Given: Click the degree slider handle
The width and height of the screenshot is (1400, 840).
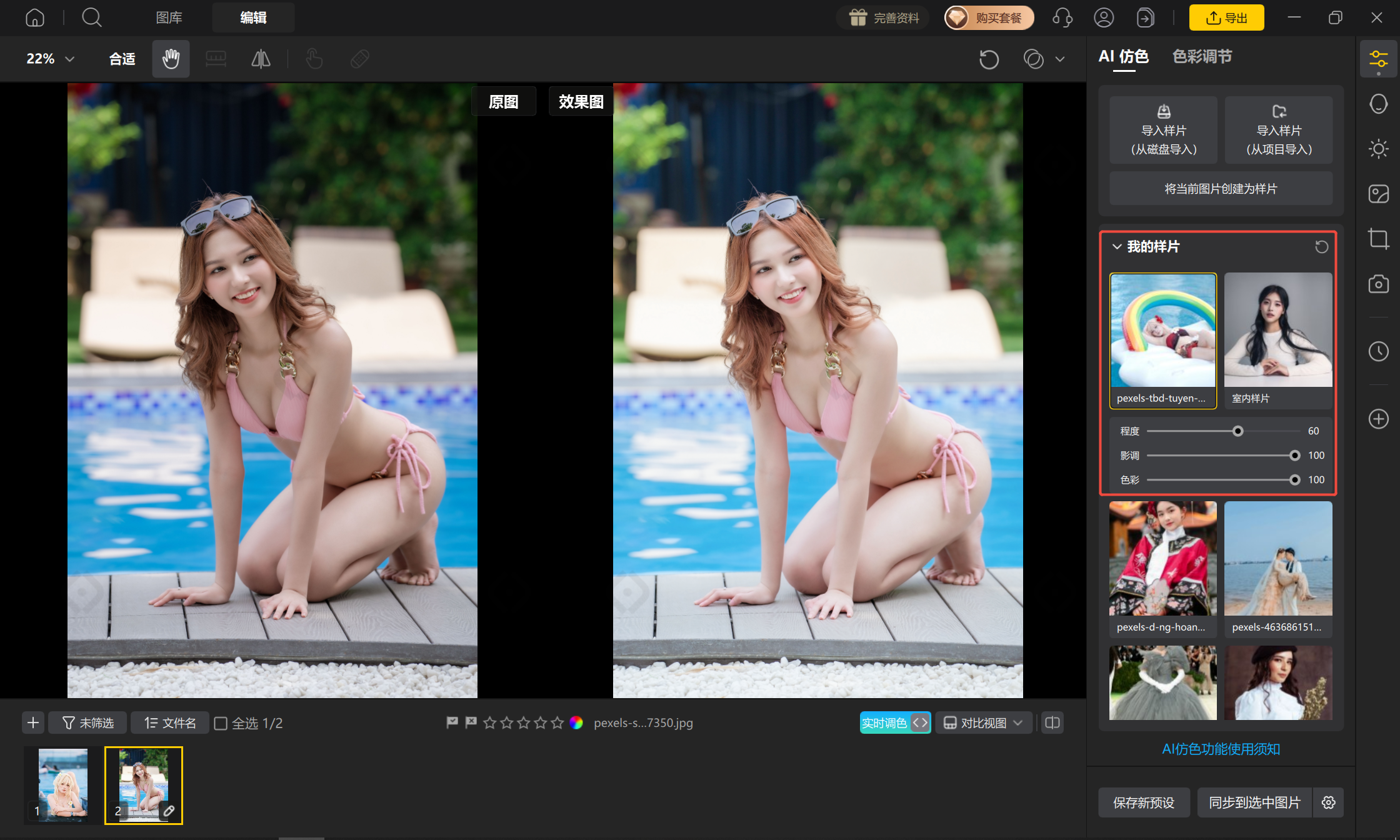Looking at the screenshot, I should pyautogui.click(x=1237, y=431).
